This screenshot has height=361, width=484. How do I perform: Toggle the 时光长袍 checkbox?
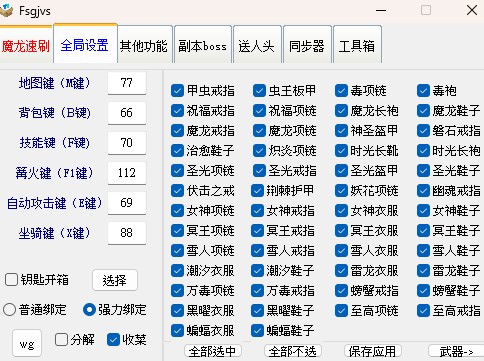[x=423, y=151]
